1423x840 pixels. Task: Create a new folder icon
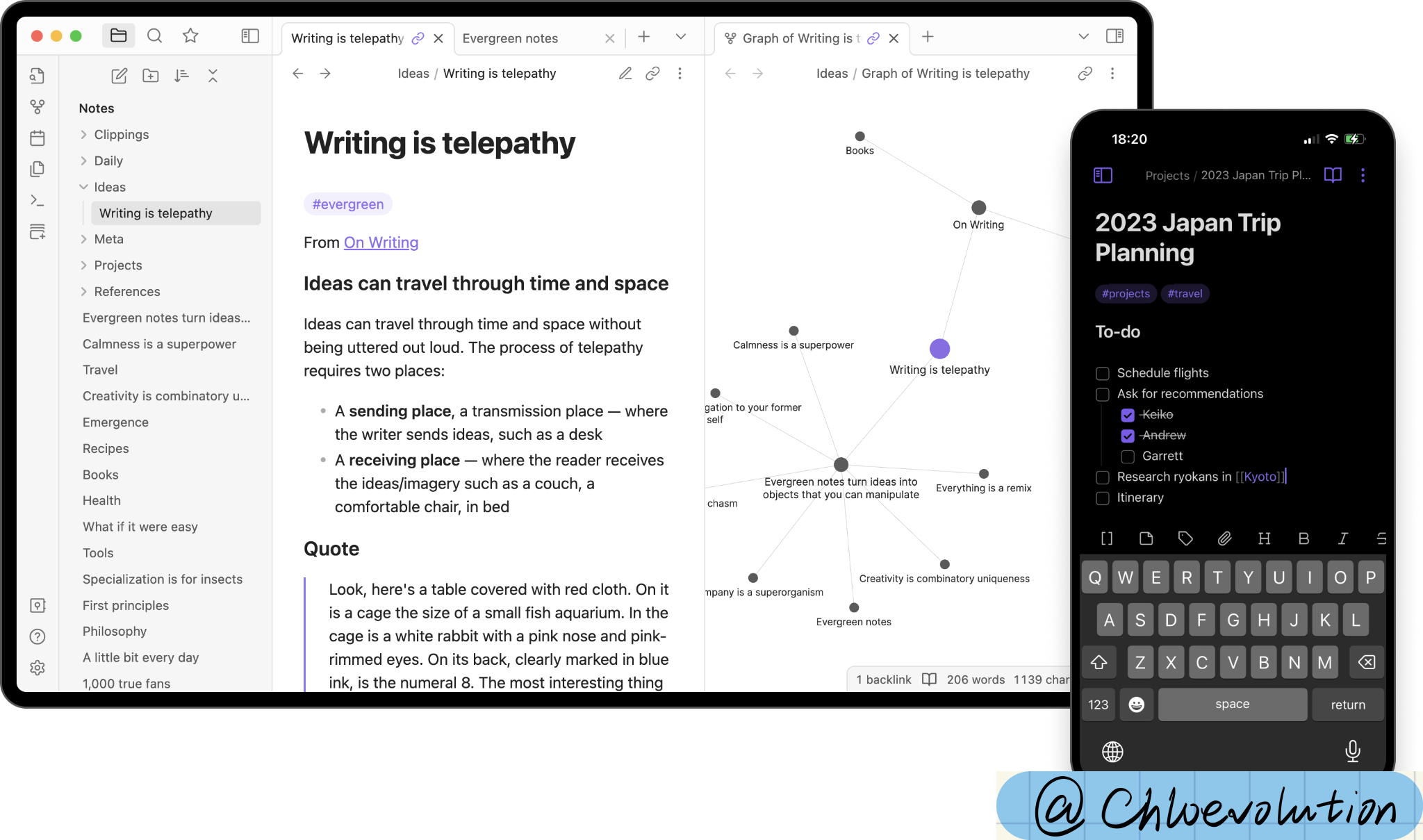point(151,76)
